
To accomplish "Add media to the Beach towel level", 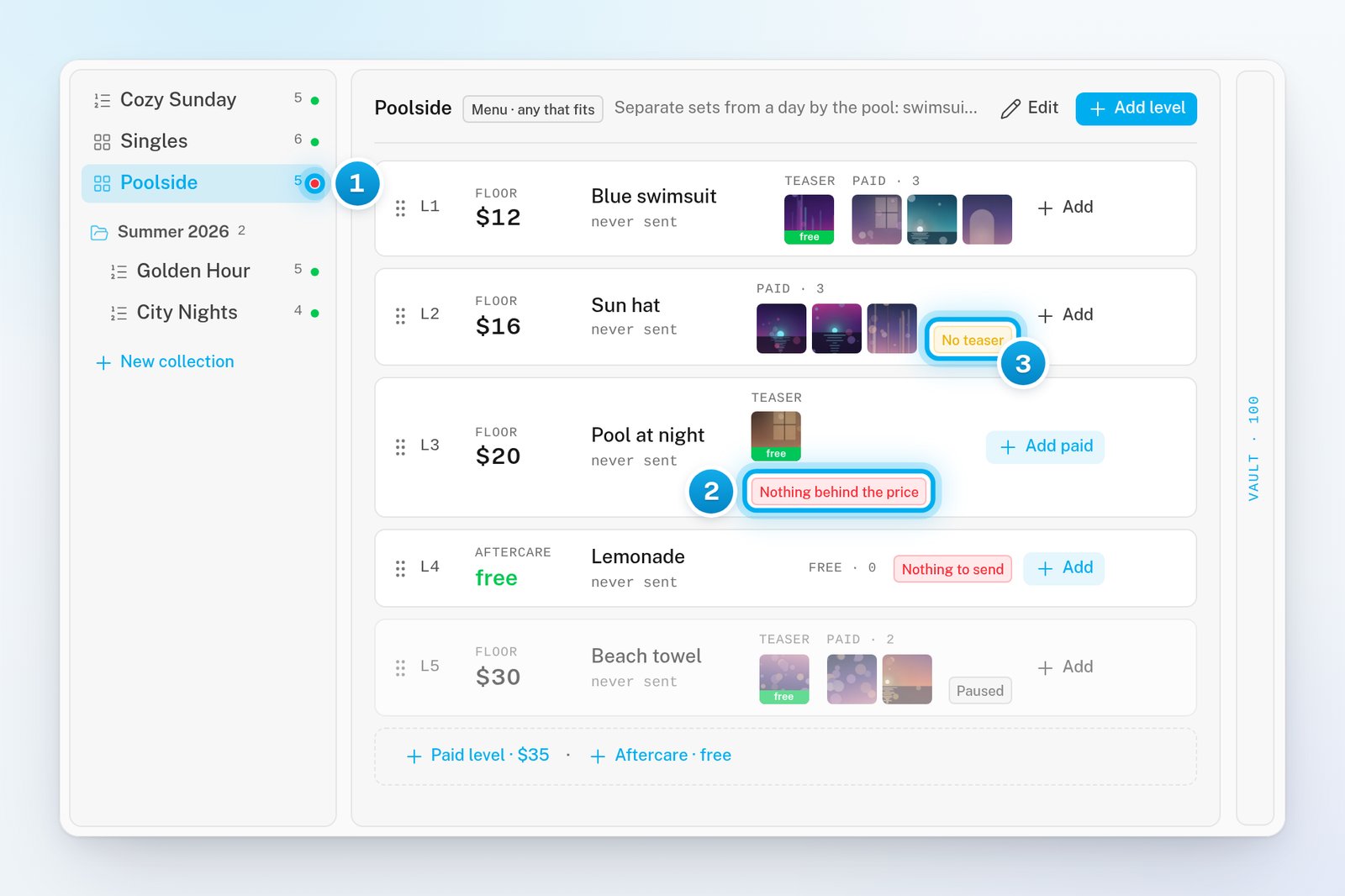I will [x=1065, y=667].
